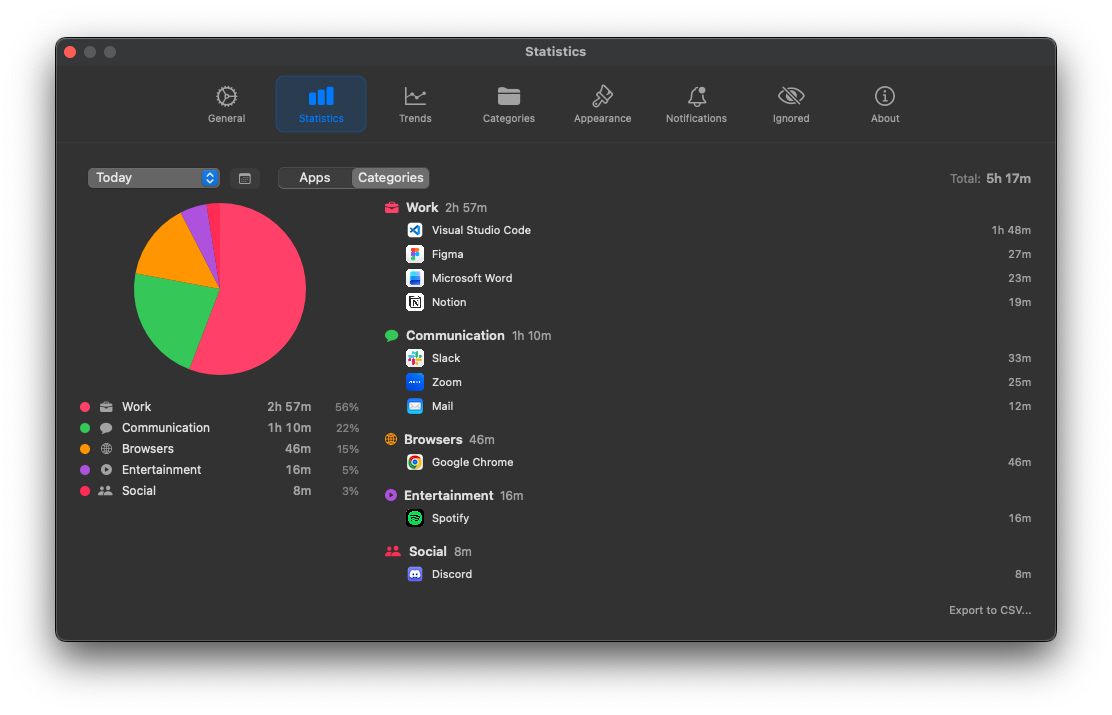The height and width of the screenshot is (715, 1112).
Task: Click the Discord row label
Action: pyautogui.click(x=452, y=575)
